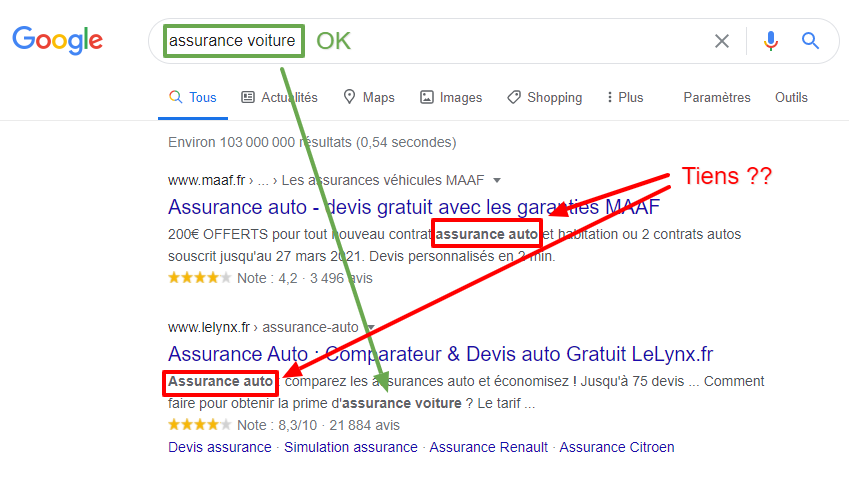The image size is (849, 486).
Task: Expand the dropdown arrow next to lelynx.fr URL
Action: (371, 327)
